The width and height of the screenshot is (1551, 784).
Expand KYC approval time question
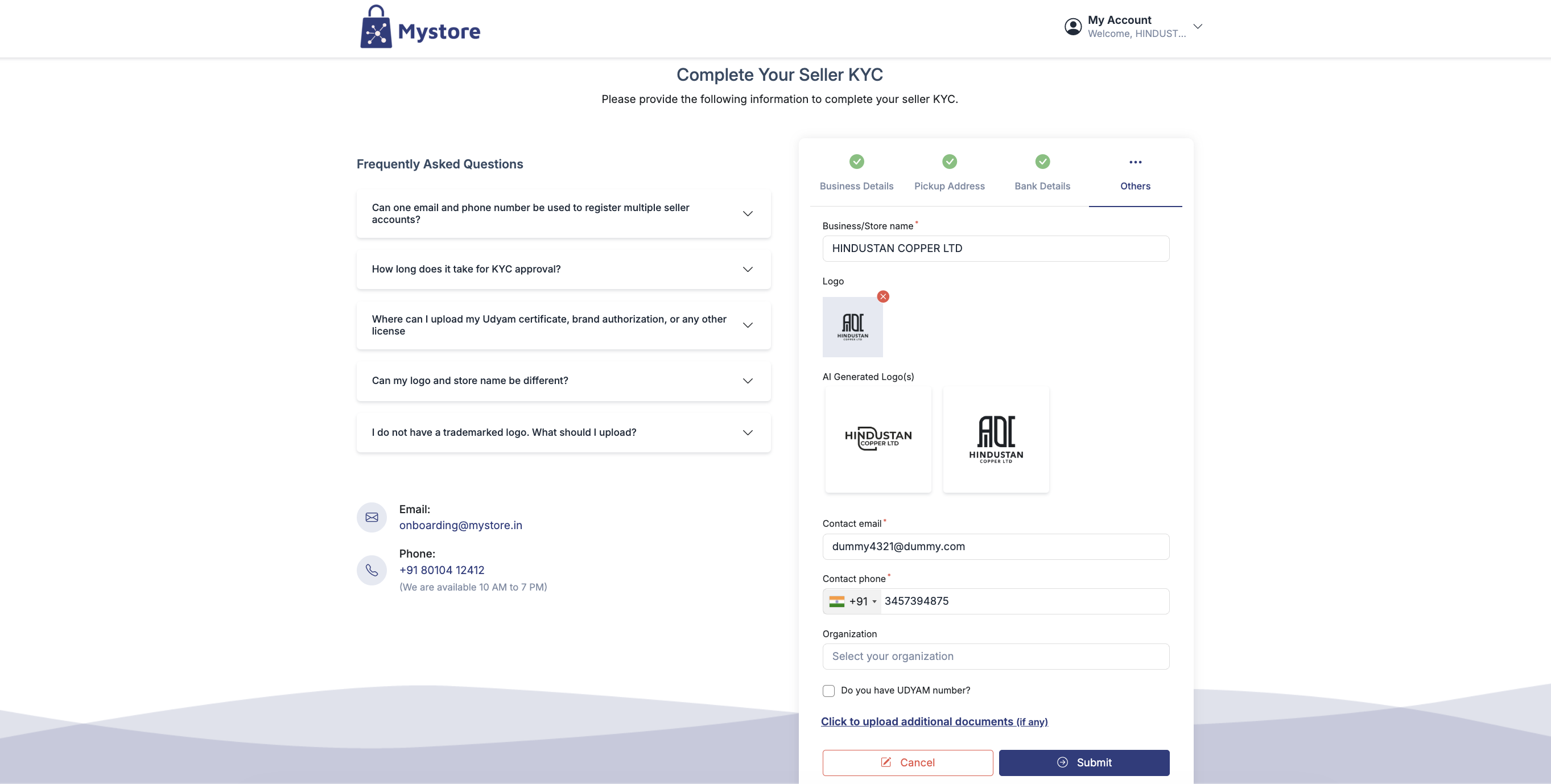click(x=563, y=269)
